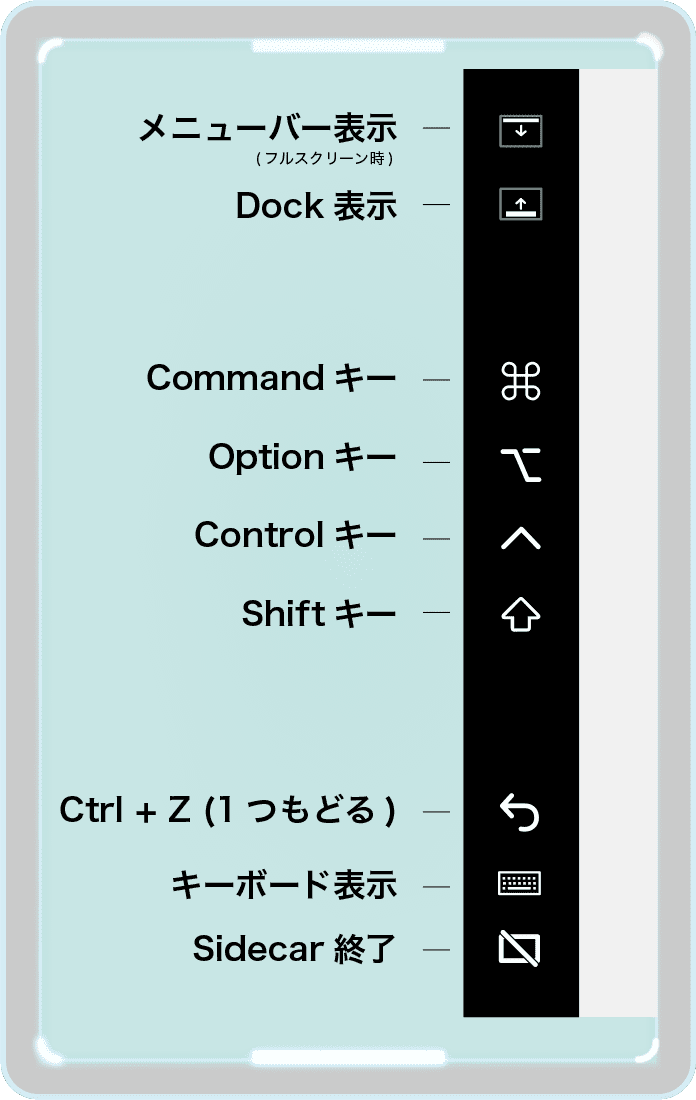Viewport: 696px width, 1100px height.
Task: Tap the Command key symbol in sidebar
Action: point(521,381)
